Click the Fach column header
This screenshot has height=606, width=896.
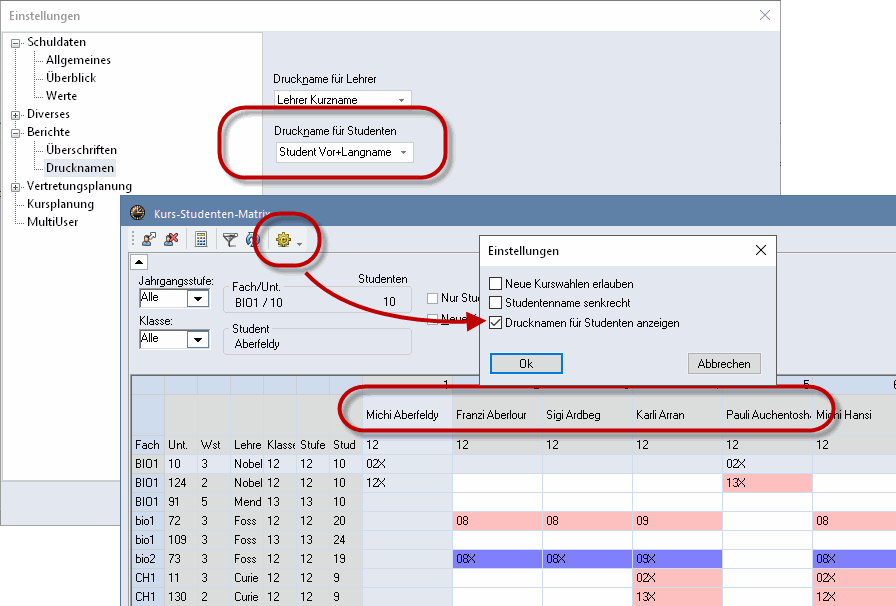click(x=147, y=445)
